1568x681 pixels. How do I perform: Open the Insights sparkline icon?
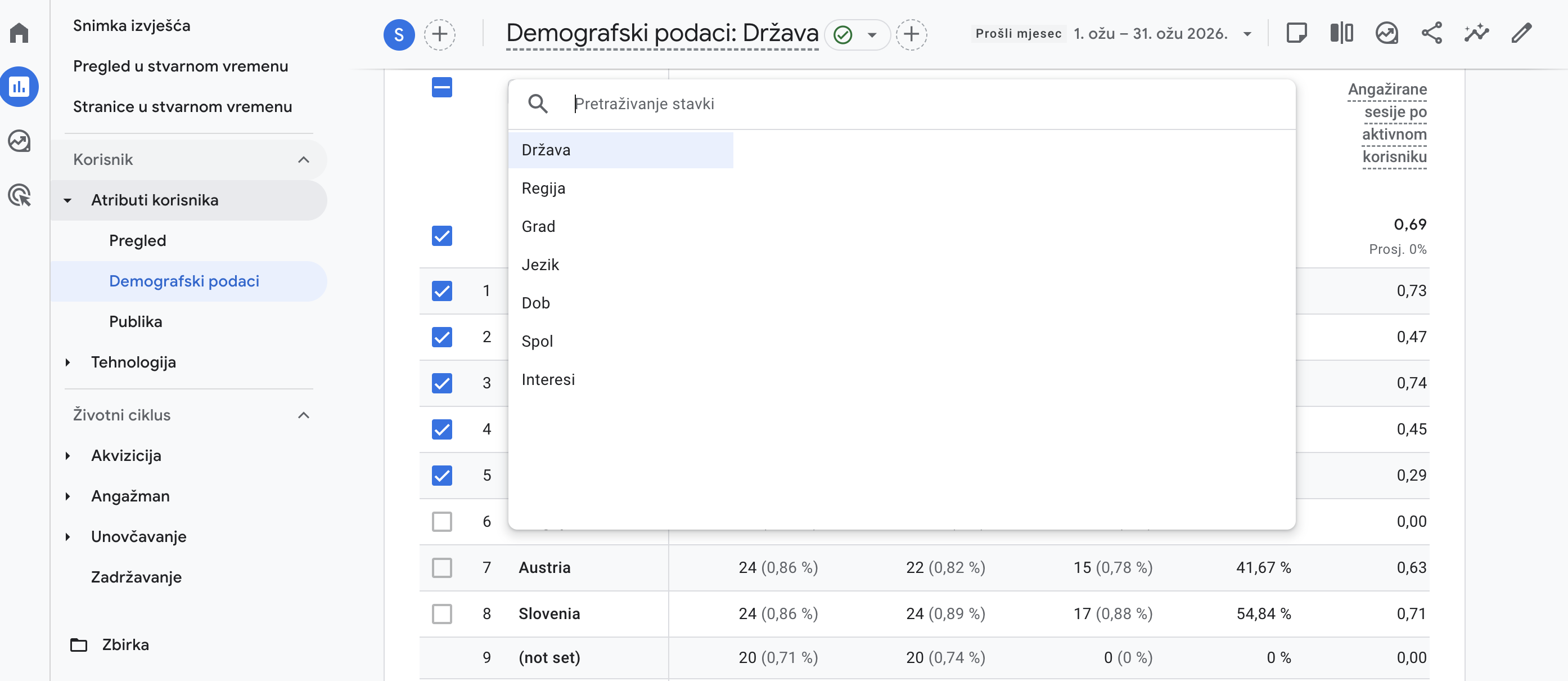click(x=1476, y=34)
